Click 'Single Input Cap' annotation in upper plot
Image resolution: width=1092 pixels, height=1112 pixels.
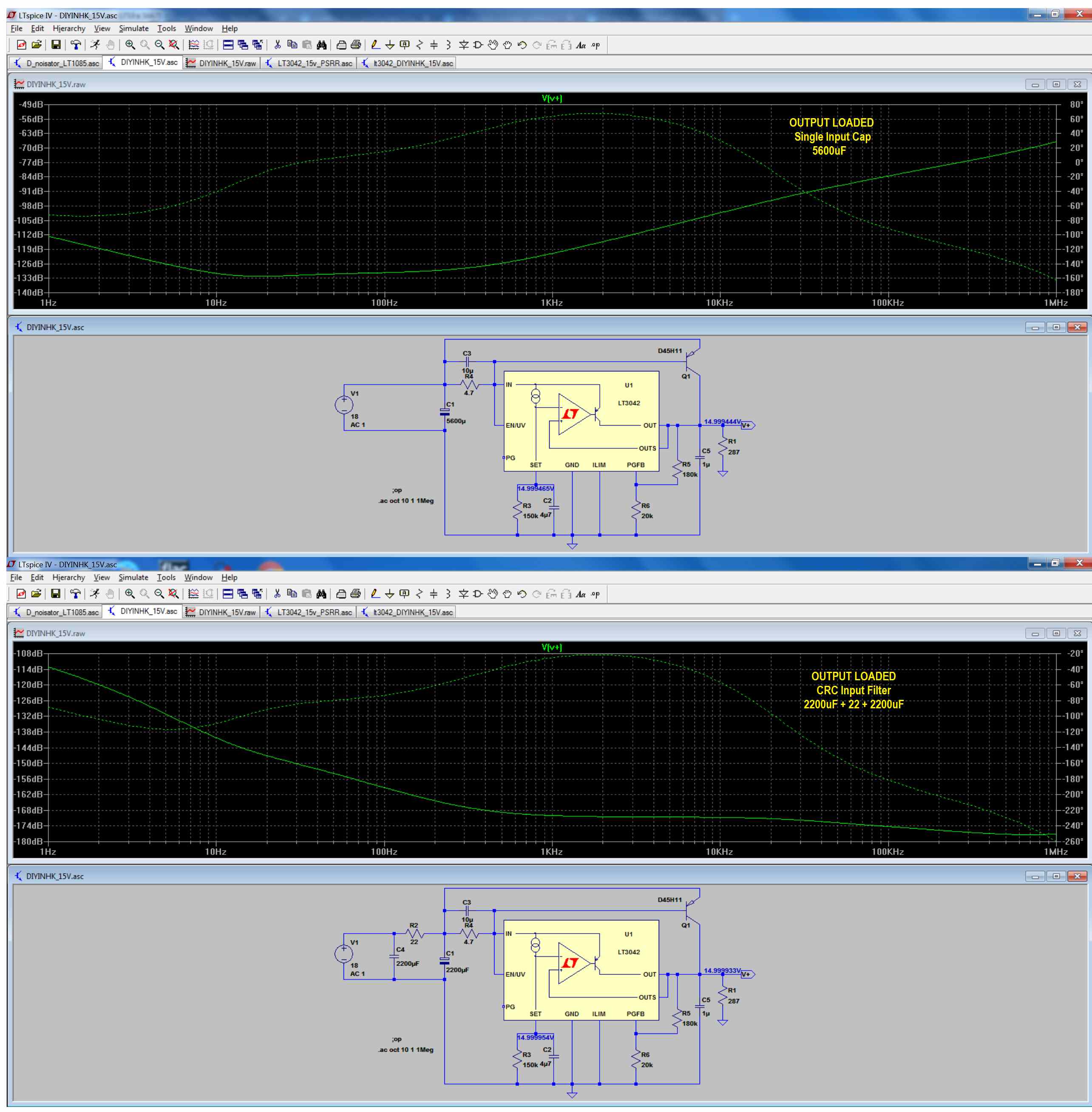(x=832, y=136)
